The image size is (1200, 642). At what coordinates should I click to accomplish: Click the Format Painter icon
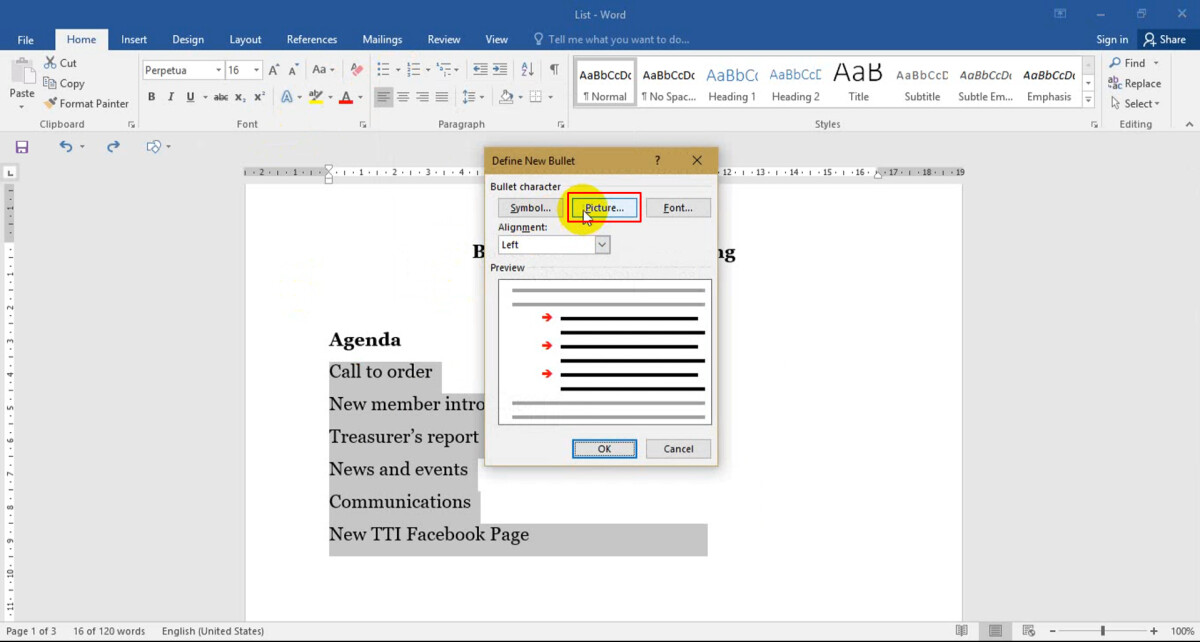[x=50, y=103]
